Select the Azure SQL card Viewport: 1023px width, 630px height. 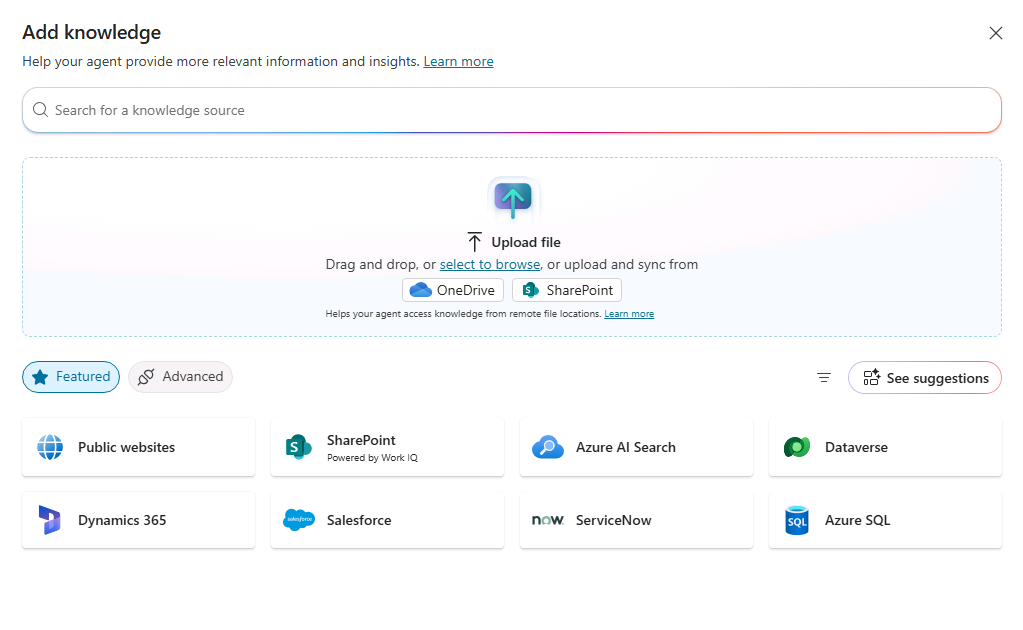point(885,520)
